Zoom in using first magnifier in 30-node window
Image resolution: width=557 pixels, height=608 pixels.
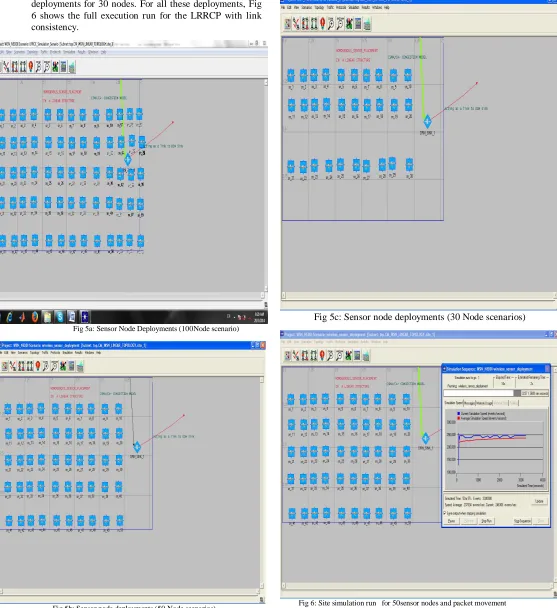pos(331,24)
